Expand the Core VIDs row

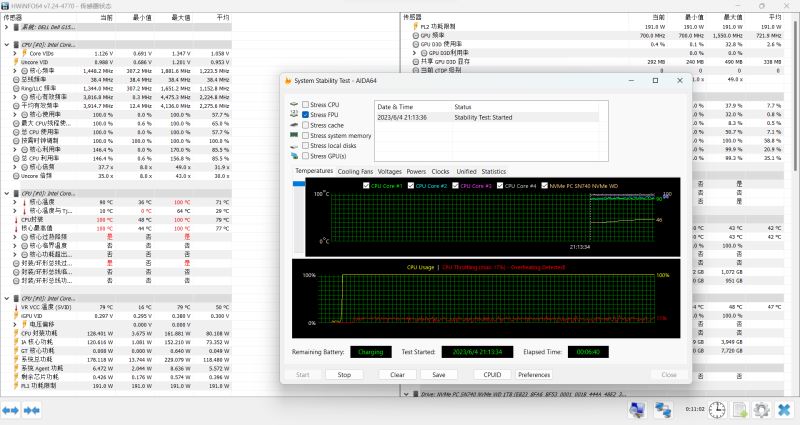[x=15, y=53]
